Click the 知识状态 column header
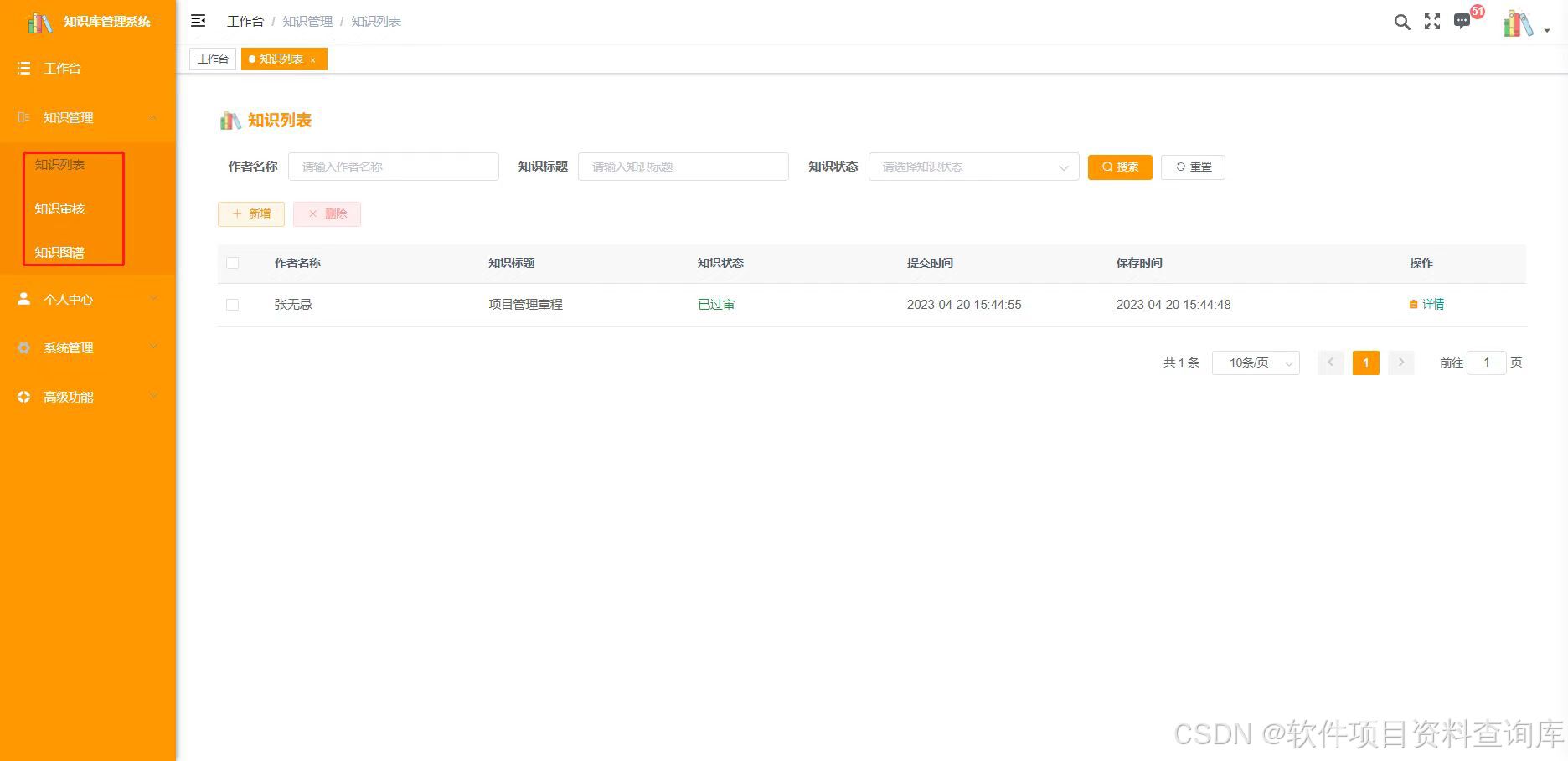Viewport: 1568px width, 761px height. pos(720,263)
